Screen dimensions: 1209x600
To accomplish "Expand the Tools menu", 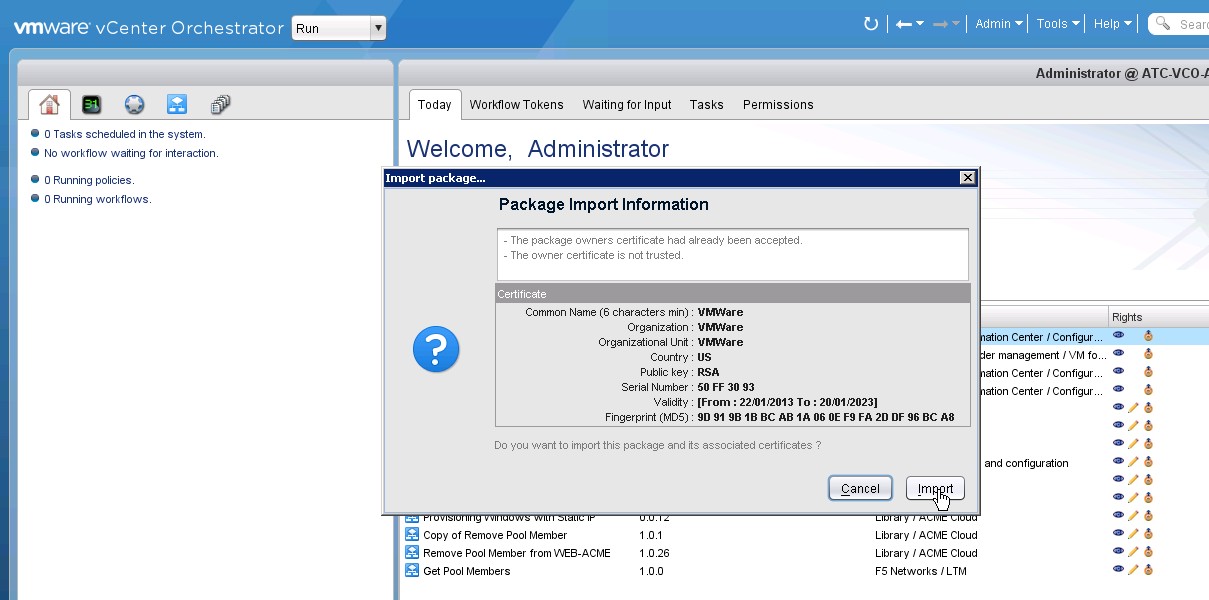I will pos(1057,24).
